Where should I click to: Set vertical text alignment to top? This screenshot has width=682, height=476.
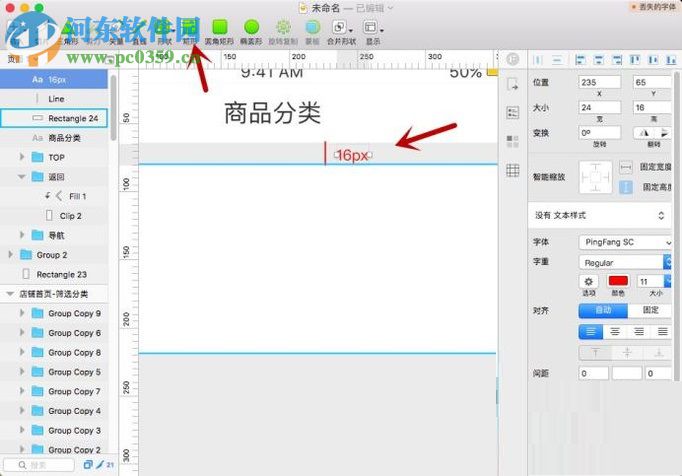pyautogui.click(x=595, y=352)
